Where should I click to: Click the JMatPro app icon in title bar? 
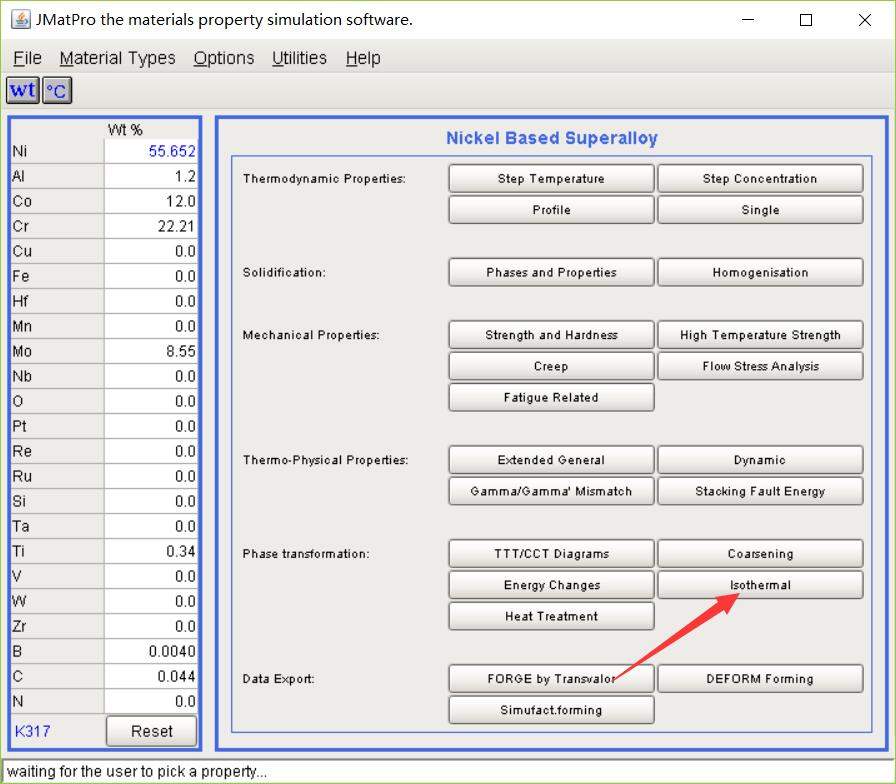point(21,19)
